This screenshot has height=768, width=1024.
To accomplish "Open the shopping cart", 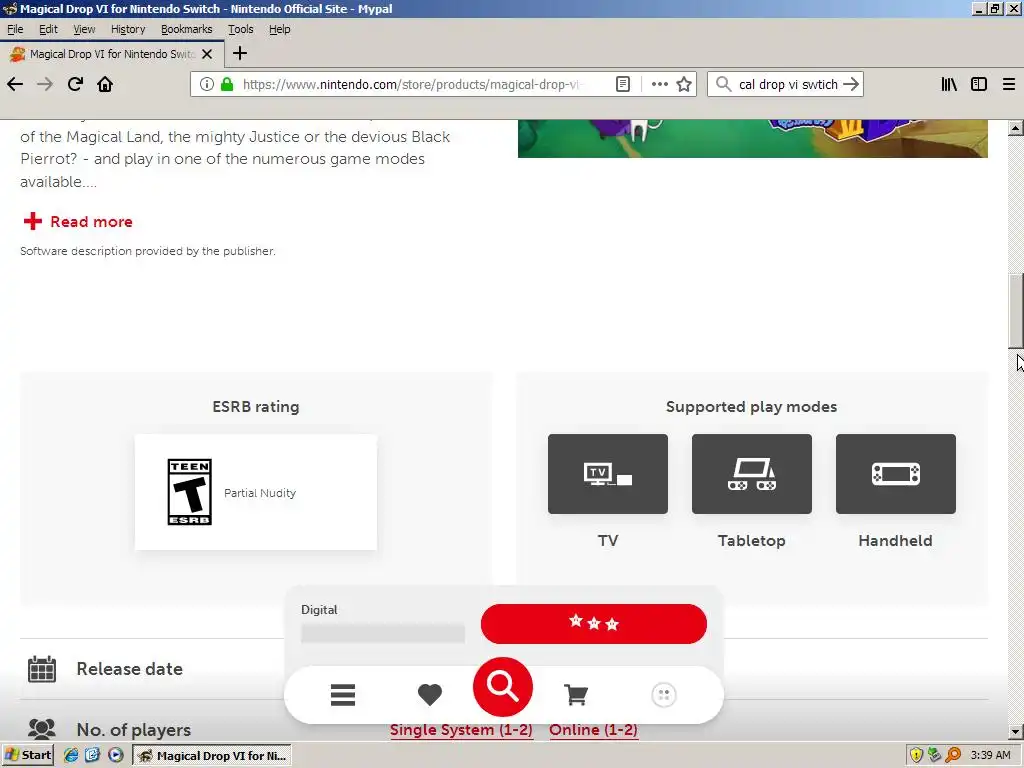I will 575,695.
